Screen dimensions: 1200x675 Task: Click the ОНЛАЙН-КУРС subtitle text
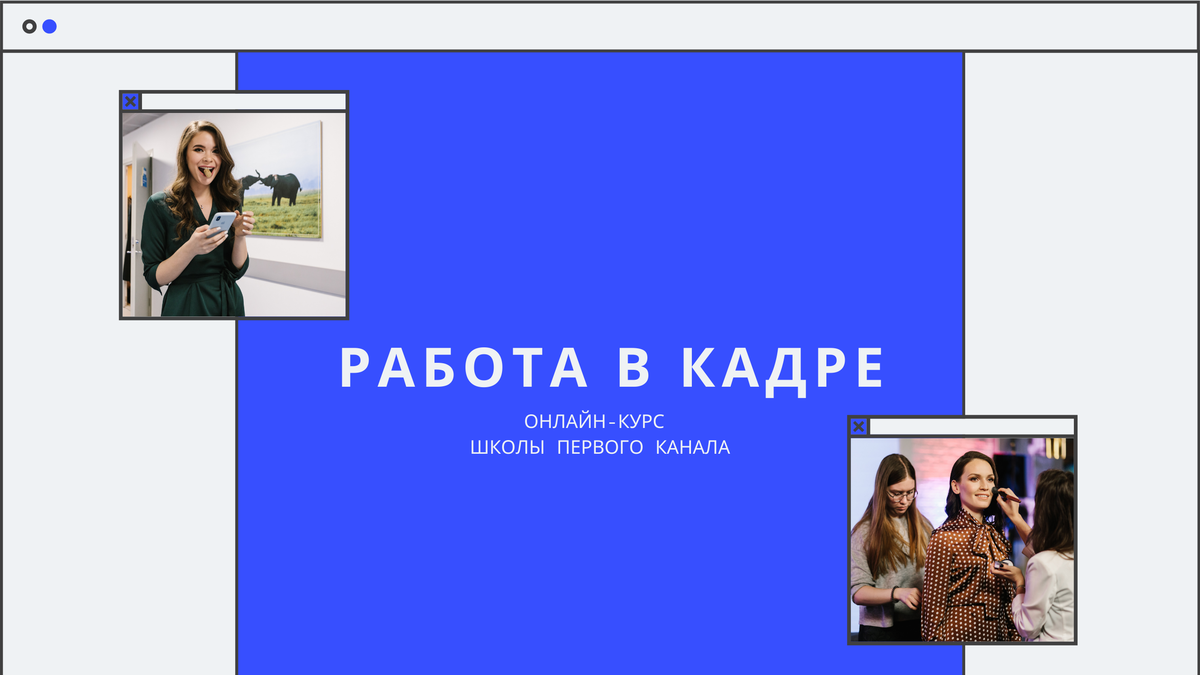(594, 421)
